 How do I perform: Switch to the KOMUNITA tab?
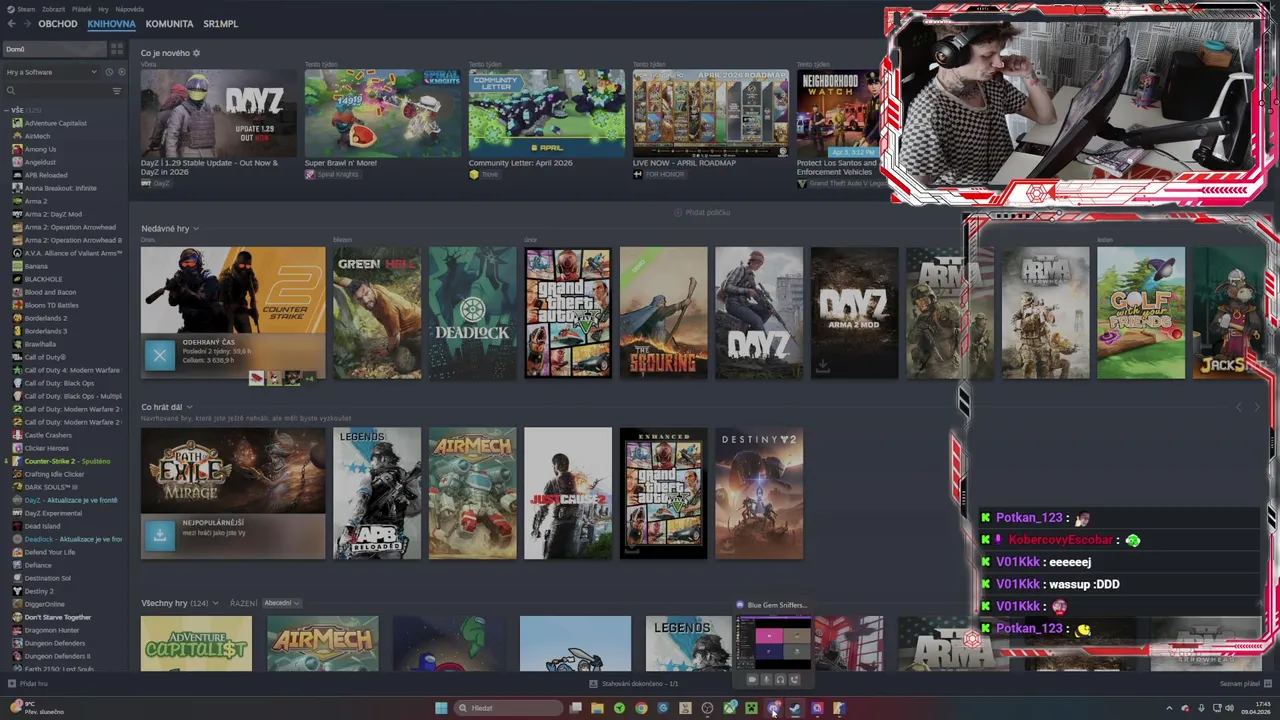click(169, 24)
